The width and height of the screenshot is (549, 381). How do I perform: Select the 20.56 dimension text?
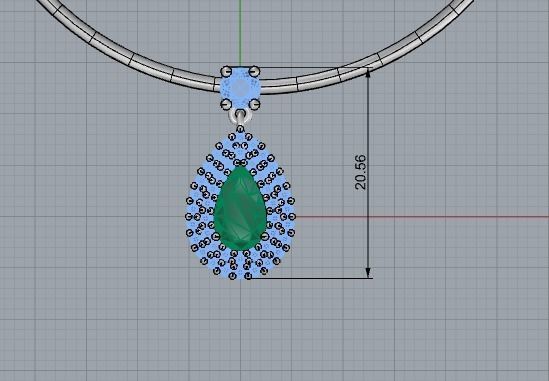pyautogui.click(x=360, y=172)
